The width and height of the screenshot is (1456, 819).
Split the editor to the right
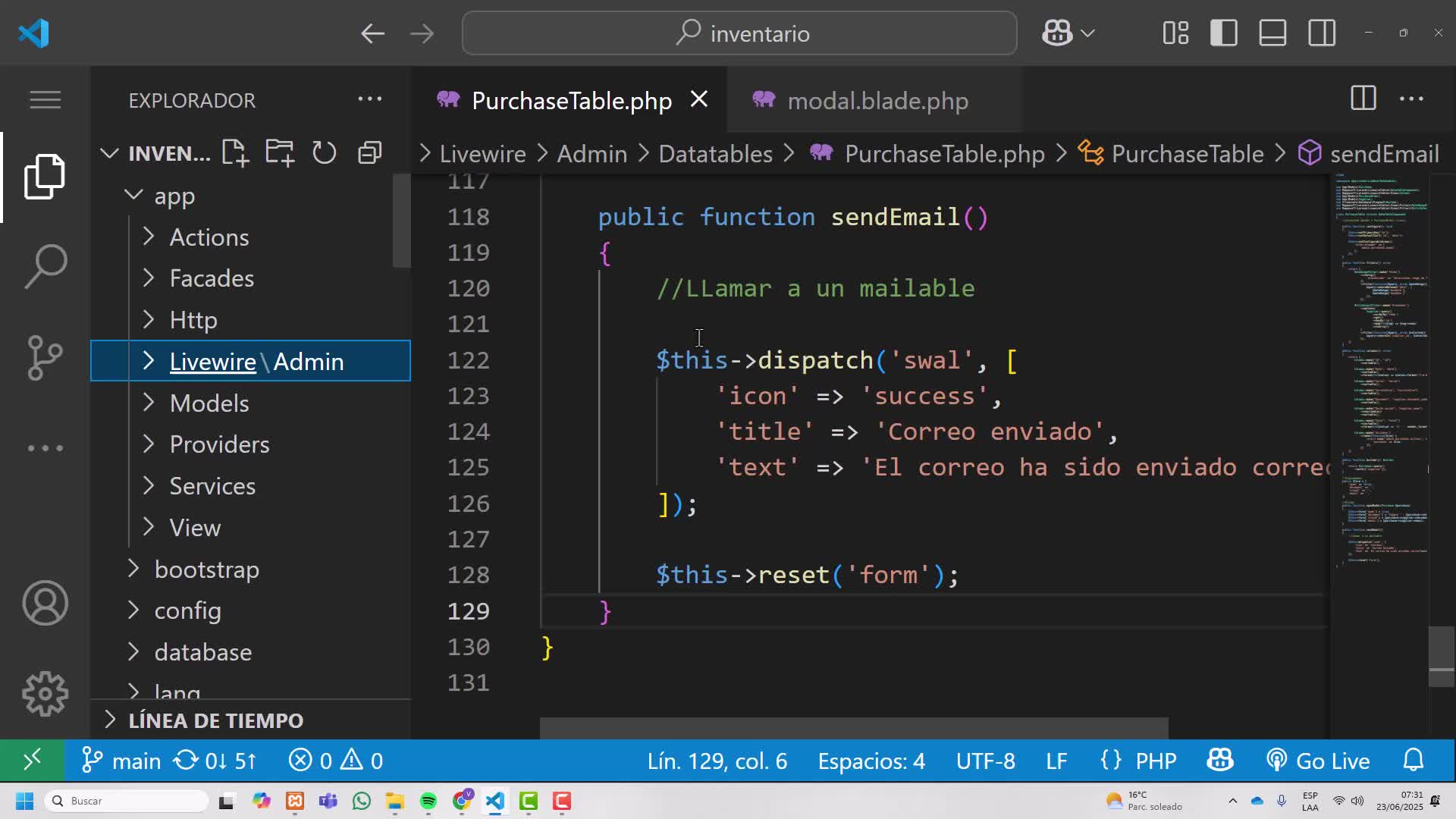[1363, 99]
